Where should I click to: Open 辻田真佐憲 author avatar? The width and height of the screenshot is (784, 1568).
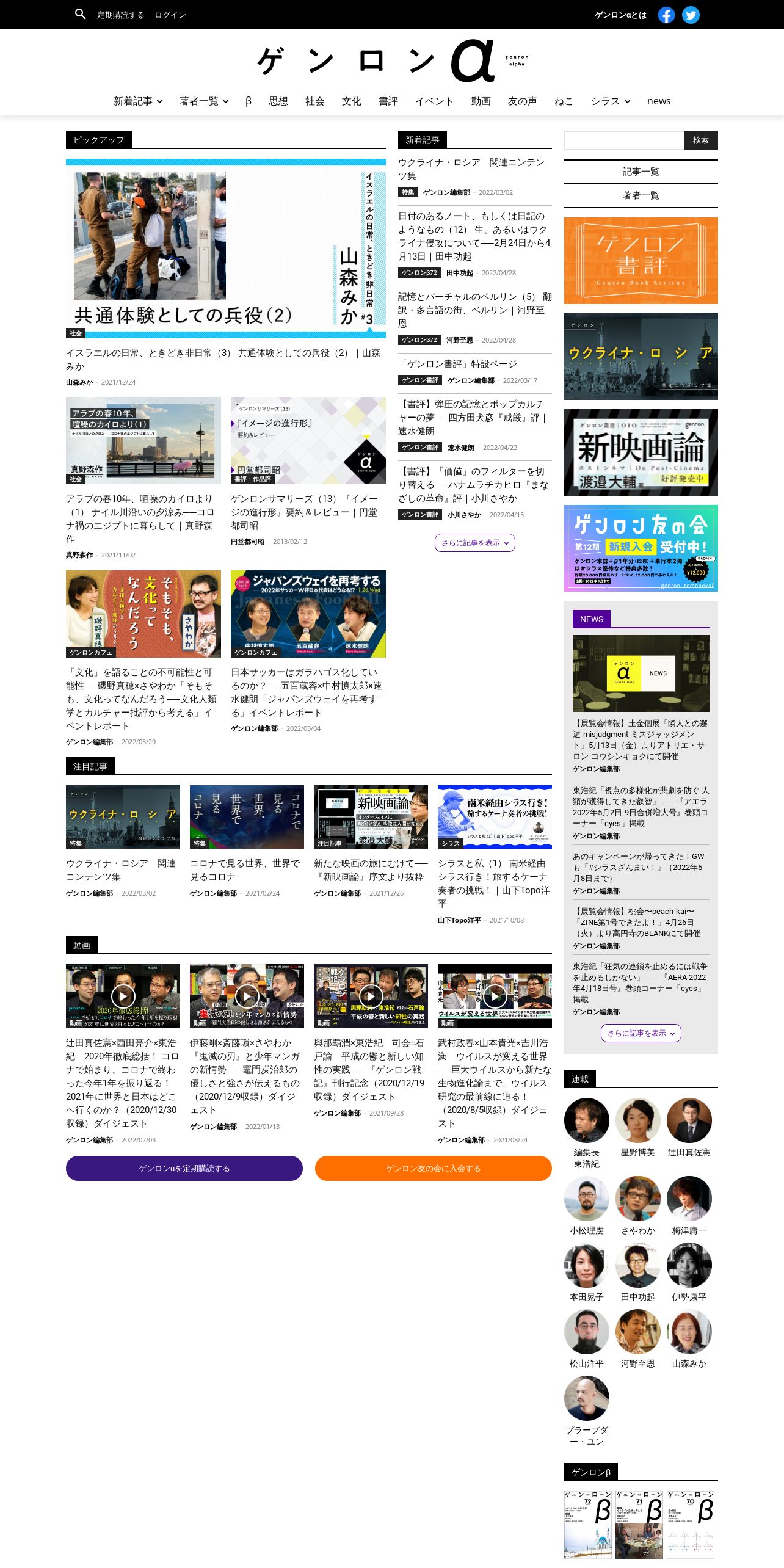tap(689, 1120)
